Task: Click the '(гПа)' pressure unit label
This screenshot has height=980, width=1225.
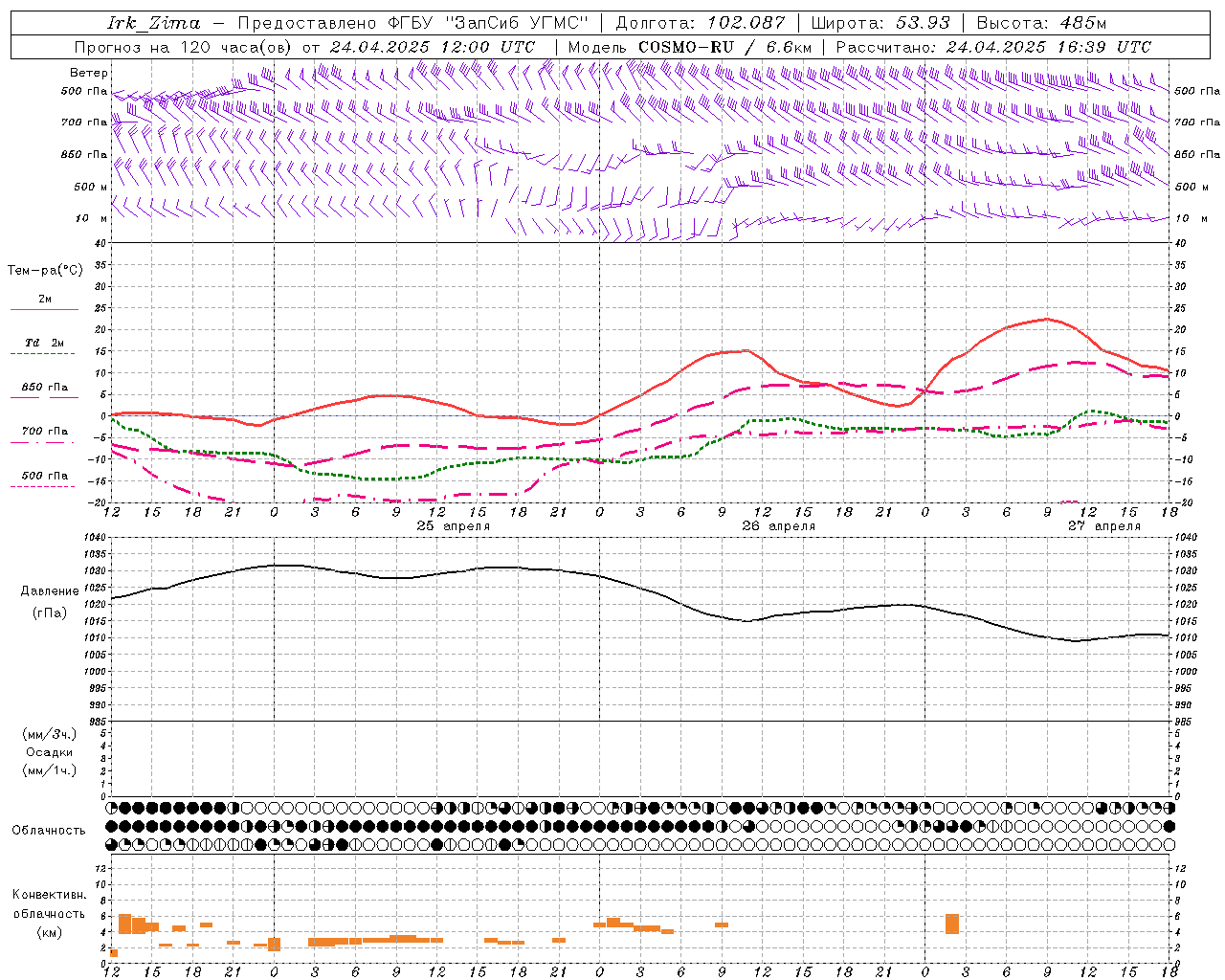Action: click(50, 612)
